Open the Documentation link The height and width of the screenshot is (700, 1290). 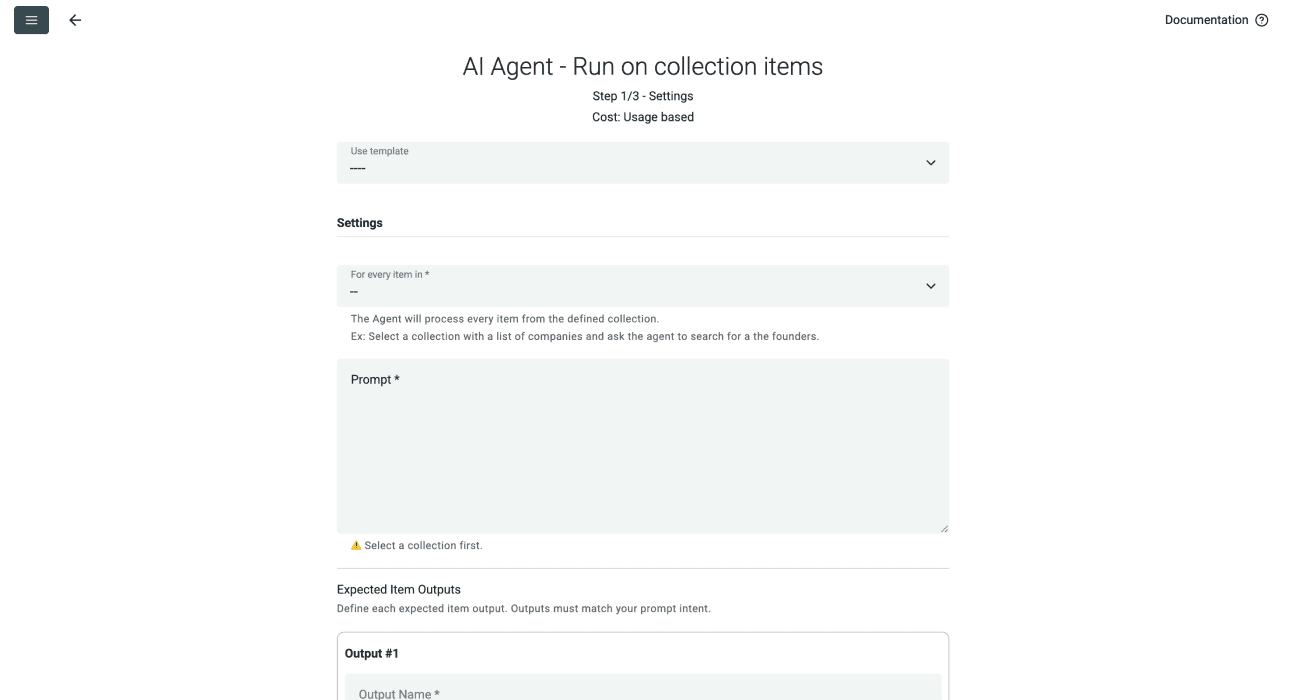[x=1207, y=19]
